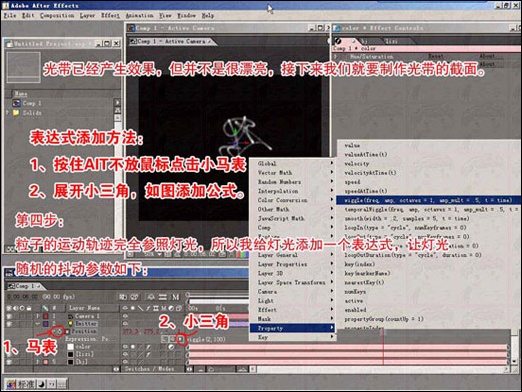Click the project thumbnail preview
522x392 pixels.
(x=23, y=67)
